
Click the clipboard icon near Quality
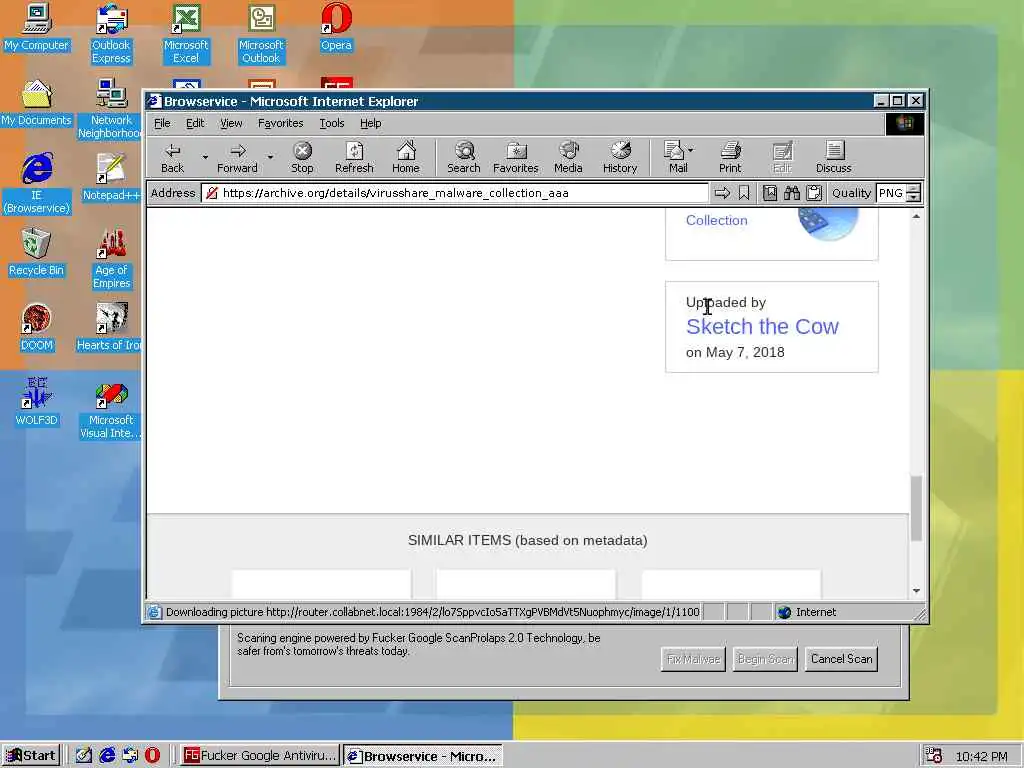[814, 193]
